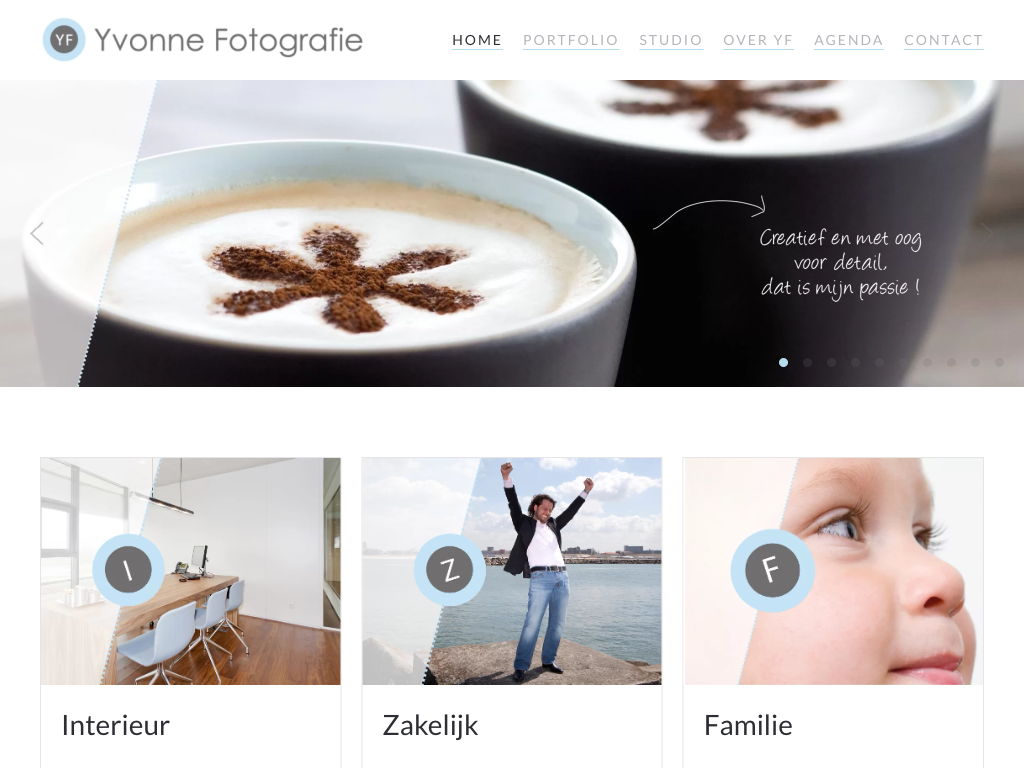Viewport: 1024px width, 768px height.
Task: Select the last slider dot
Action: [999, 362]
